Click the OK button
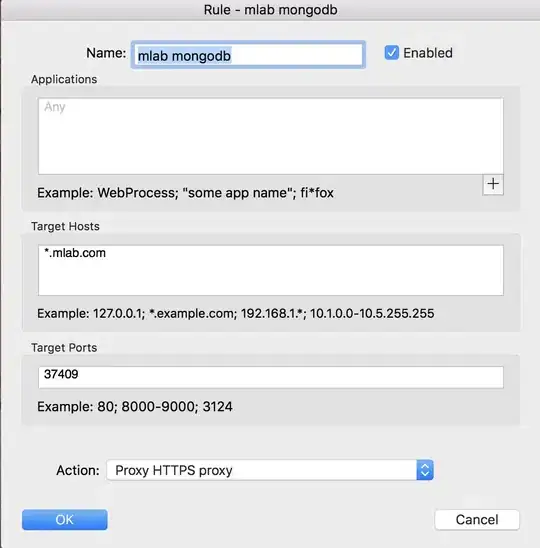This screenshot has width=540, height=548. [65, 520]
